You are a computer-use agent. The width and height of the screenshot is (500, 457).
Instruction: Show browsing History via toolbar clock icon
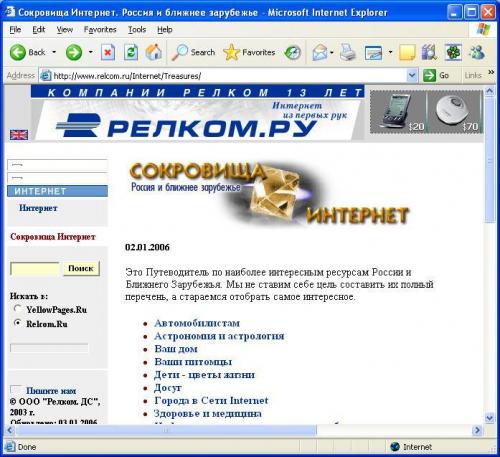coord(293,53)
